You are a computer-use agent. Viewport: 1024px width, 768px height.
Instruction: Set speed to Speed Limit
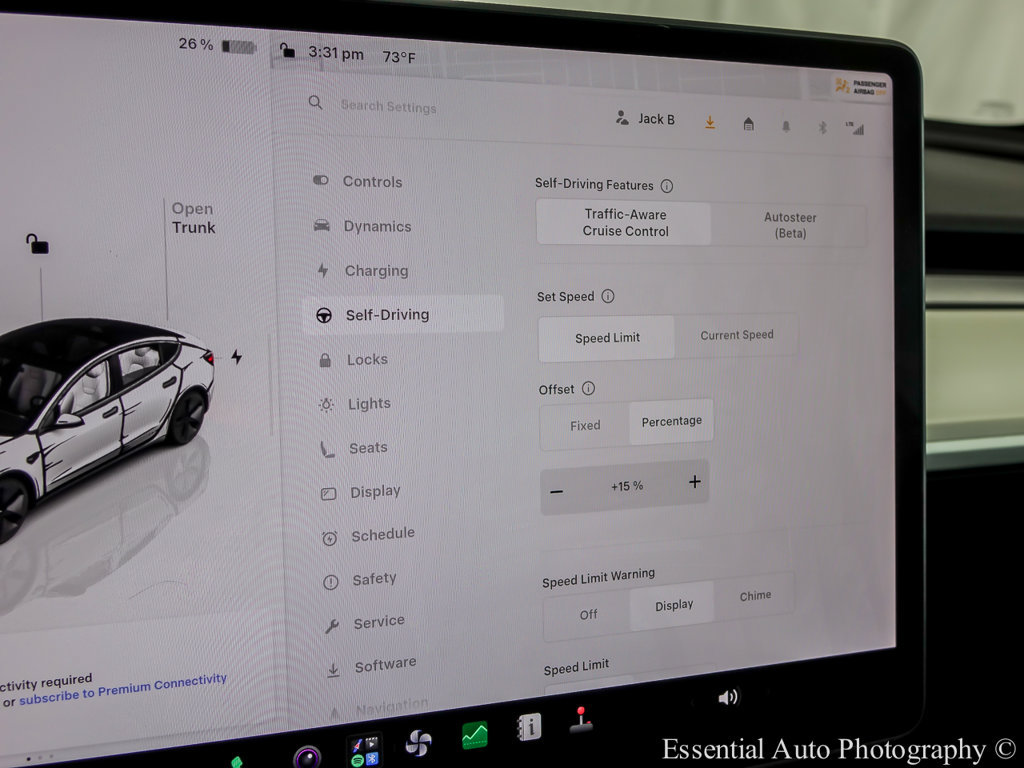(607, 338)
